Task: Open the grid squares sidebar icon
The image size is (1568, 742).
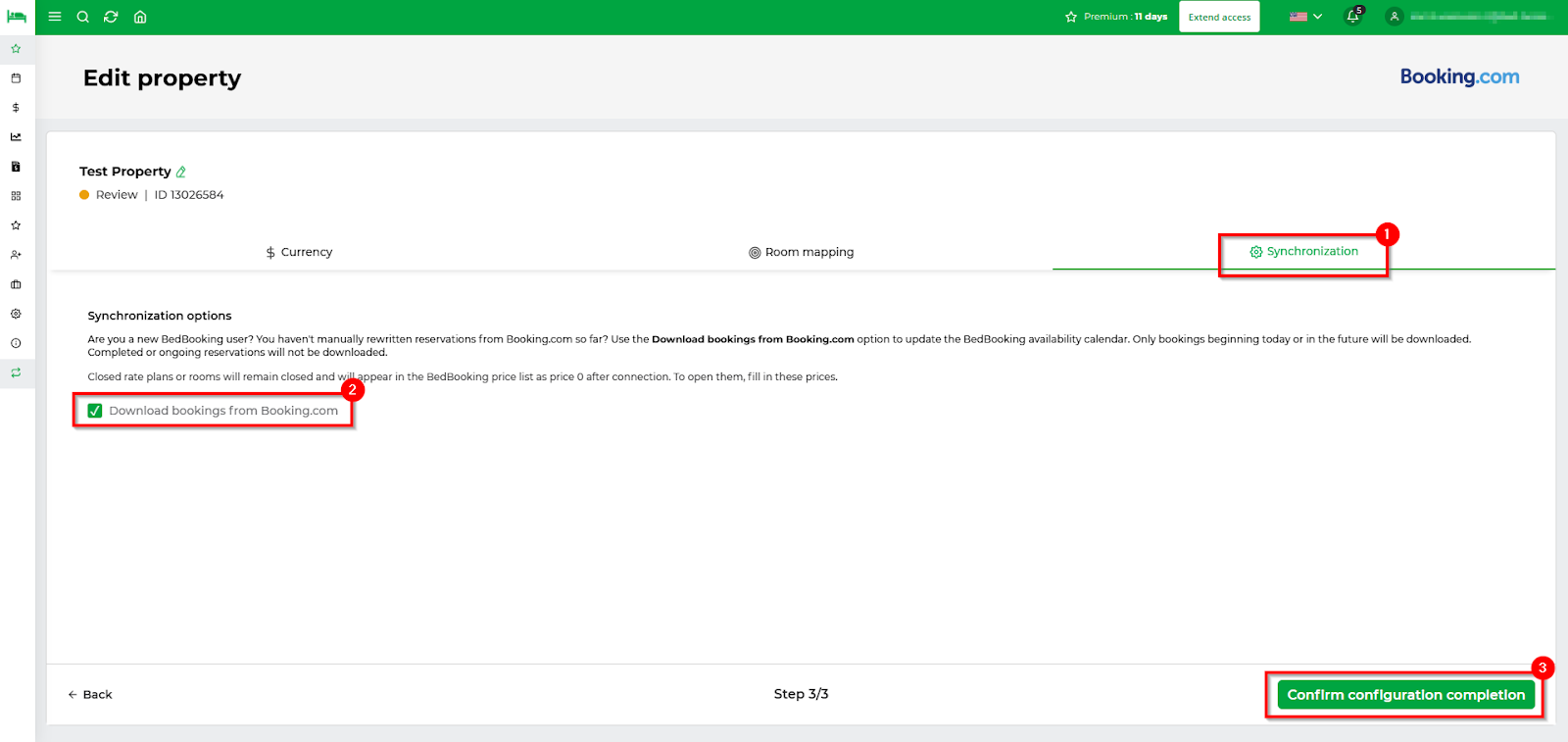Action: click(x=16, y=196)
